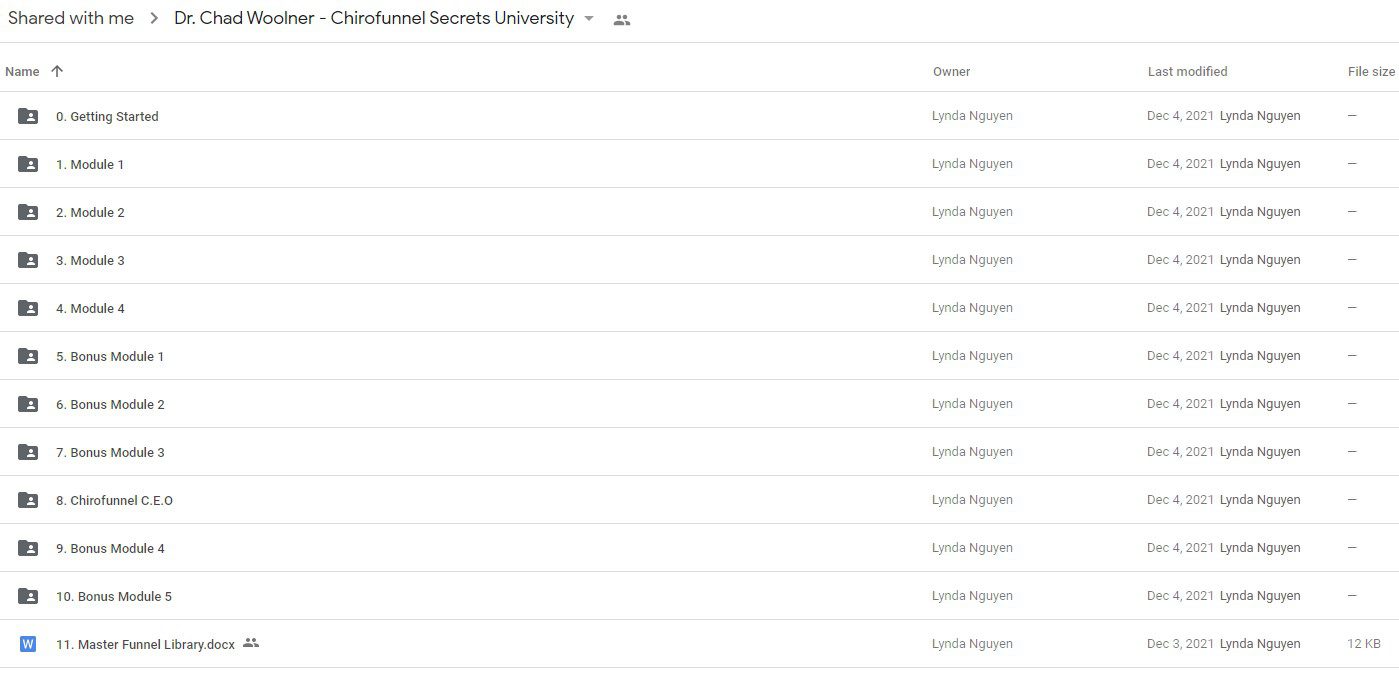Select the '10. Bonus Module 5' folder name

tap(114, 596)
